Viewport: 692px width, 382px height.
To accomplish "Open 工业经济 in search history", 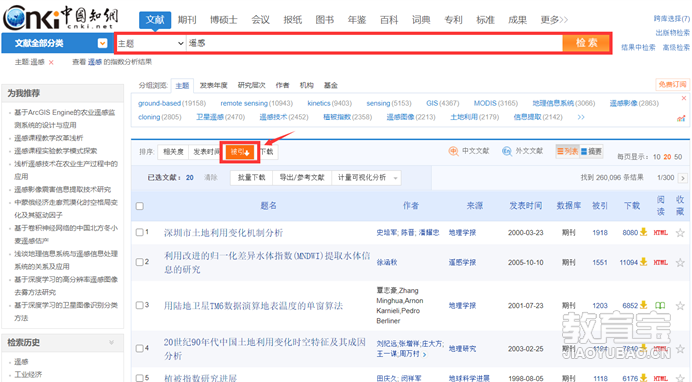I will (x=28, y=375).
